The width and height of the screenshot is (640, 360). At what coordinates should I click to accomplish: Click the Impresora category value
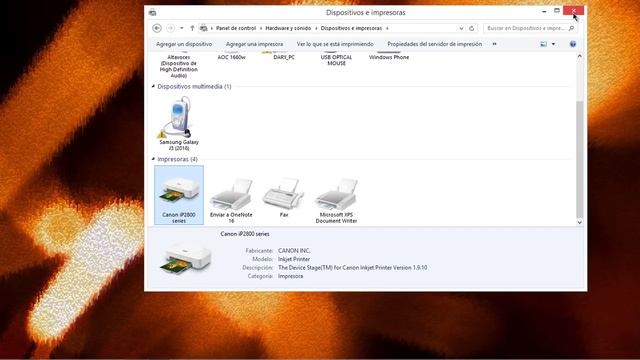tap(291, 276)
